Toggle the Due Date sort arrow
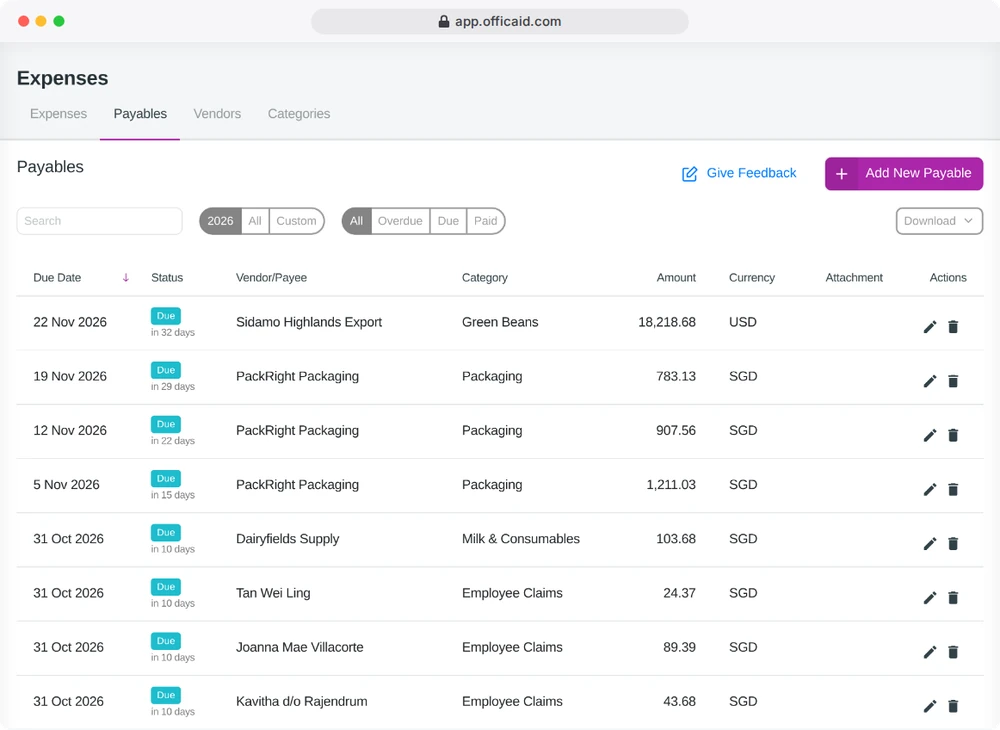1000x730 pixels. pyautogui.click(x=126, y=277)
